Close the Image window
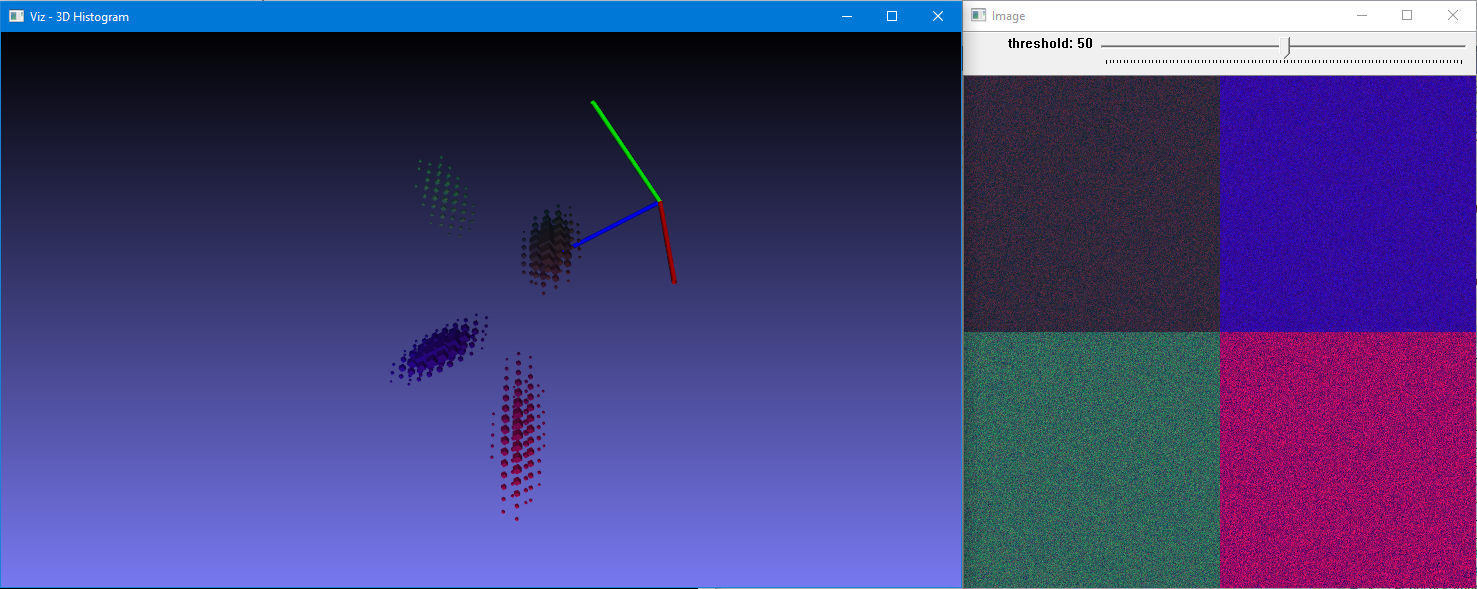The image size is (1477, 589). (1452, 16)
